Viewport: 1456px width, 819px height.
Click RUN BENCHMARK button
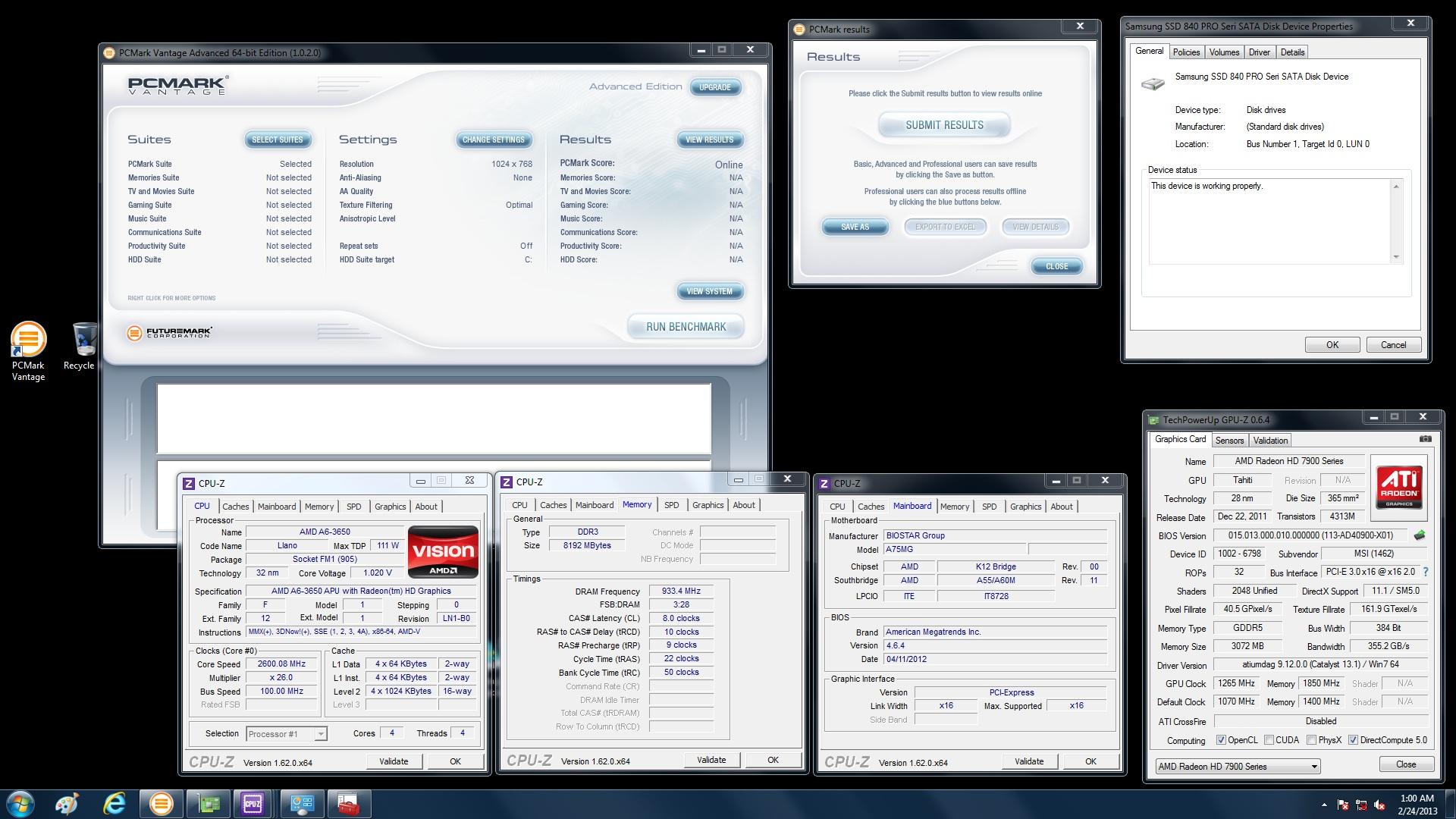(x=686, y=327)
